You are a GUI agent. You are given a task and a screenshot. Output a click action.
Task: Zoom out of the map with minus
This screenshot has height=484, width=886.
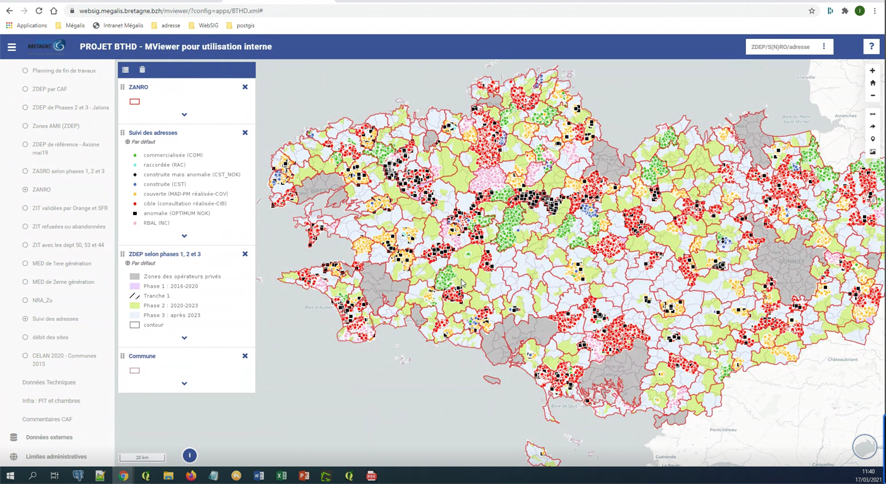[x=872, y=95]
